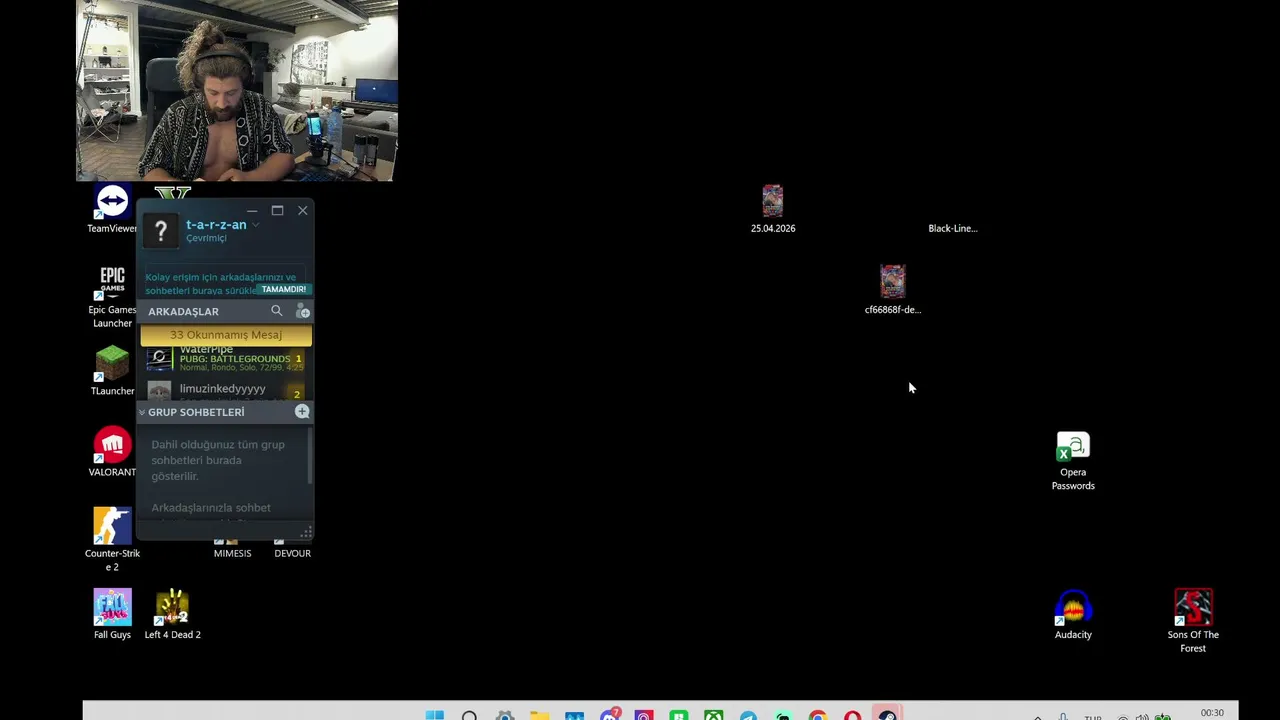This screenshot has height=720, width=1280.
Task: Open the VALORANT desktop shortcut
Action: 112,452
